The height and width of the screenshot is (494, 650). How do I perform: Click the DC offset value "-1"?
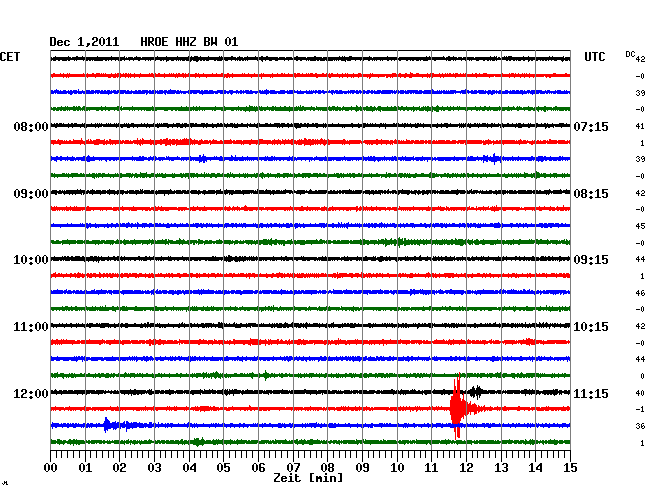click(x=640, y=409)
